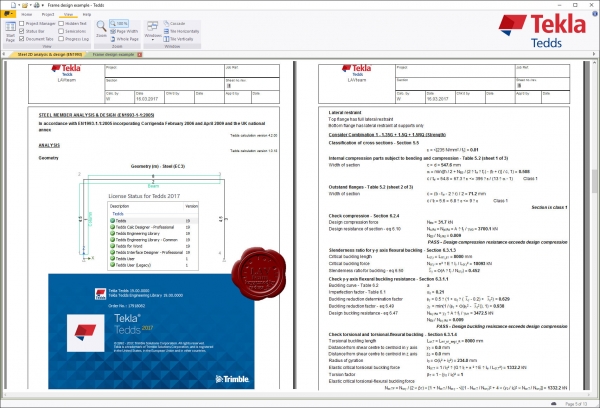This screenshot has width=600, height=408.
Task: Click the blue help icon at top right
Action: pos(595,14)
